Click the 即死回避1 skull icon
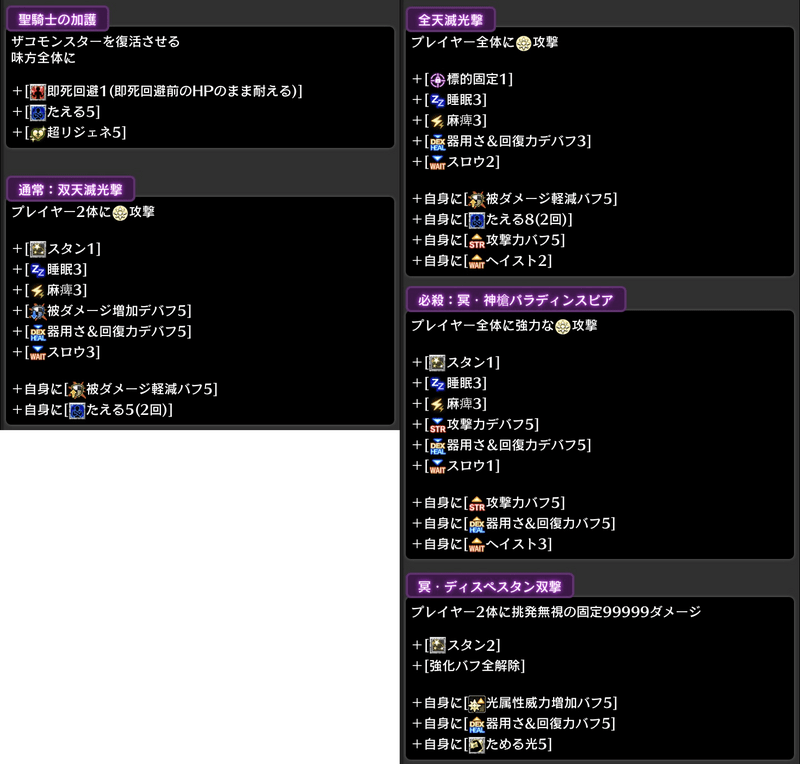The width and height of the screenshot is (800, 764). click(x=38, y=92)
